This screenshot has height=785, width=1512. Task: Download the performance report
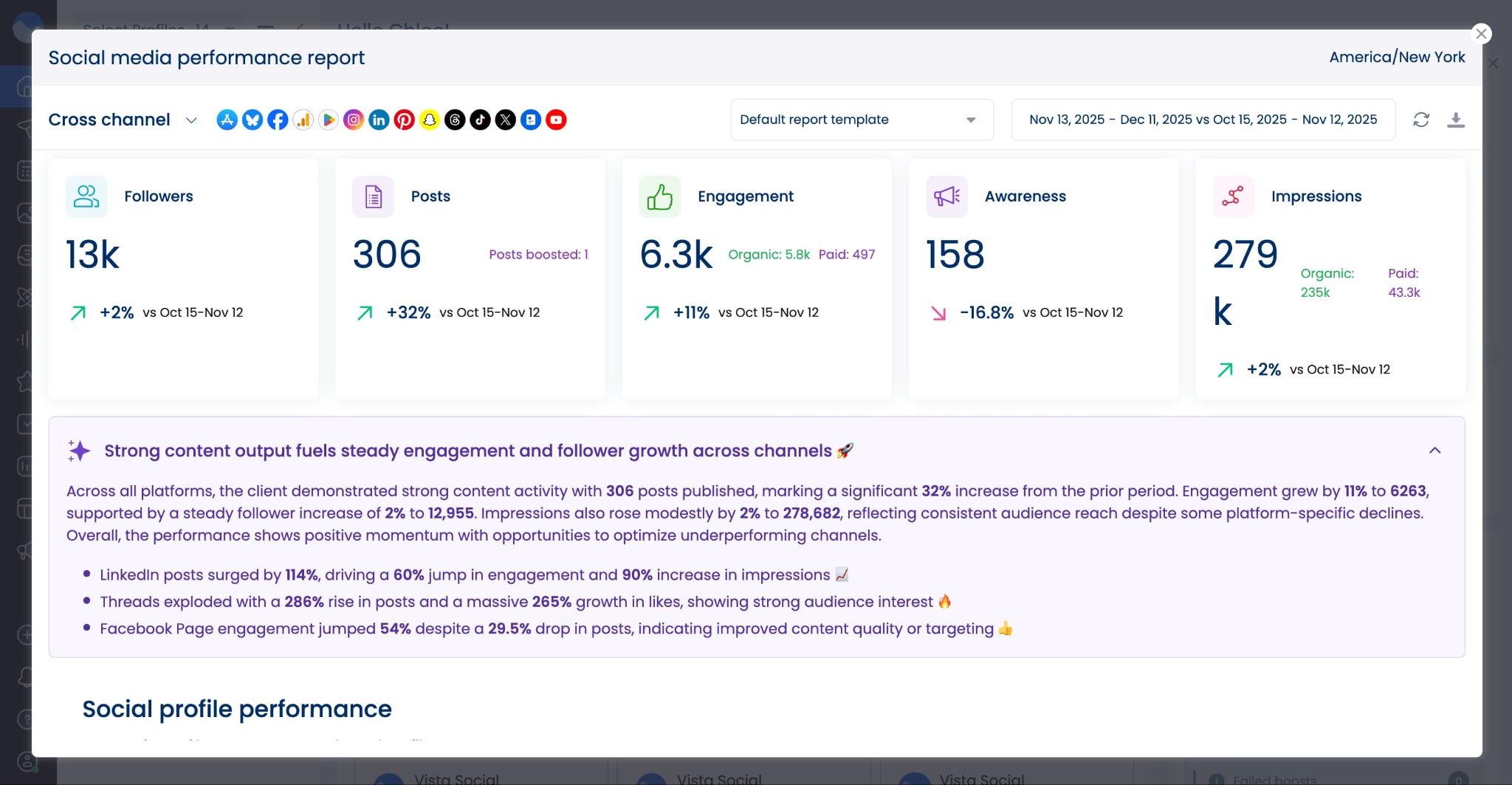1455,120
